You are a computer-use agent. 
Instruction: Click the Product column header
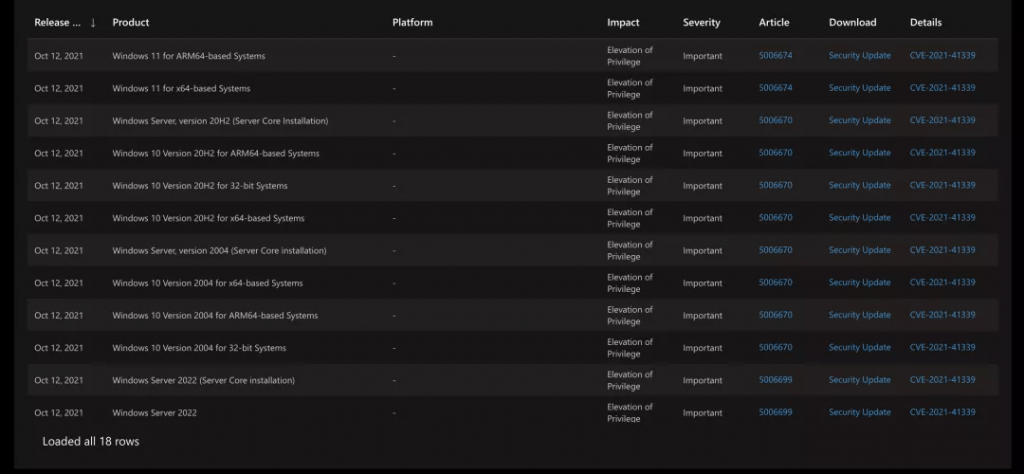click(131, 22)
